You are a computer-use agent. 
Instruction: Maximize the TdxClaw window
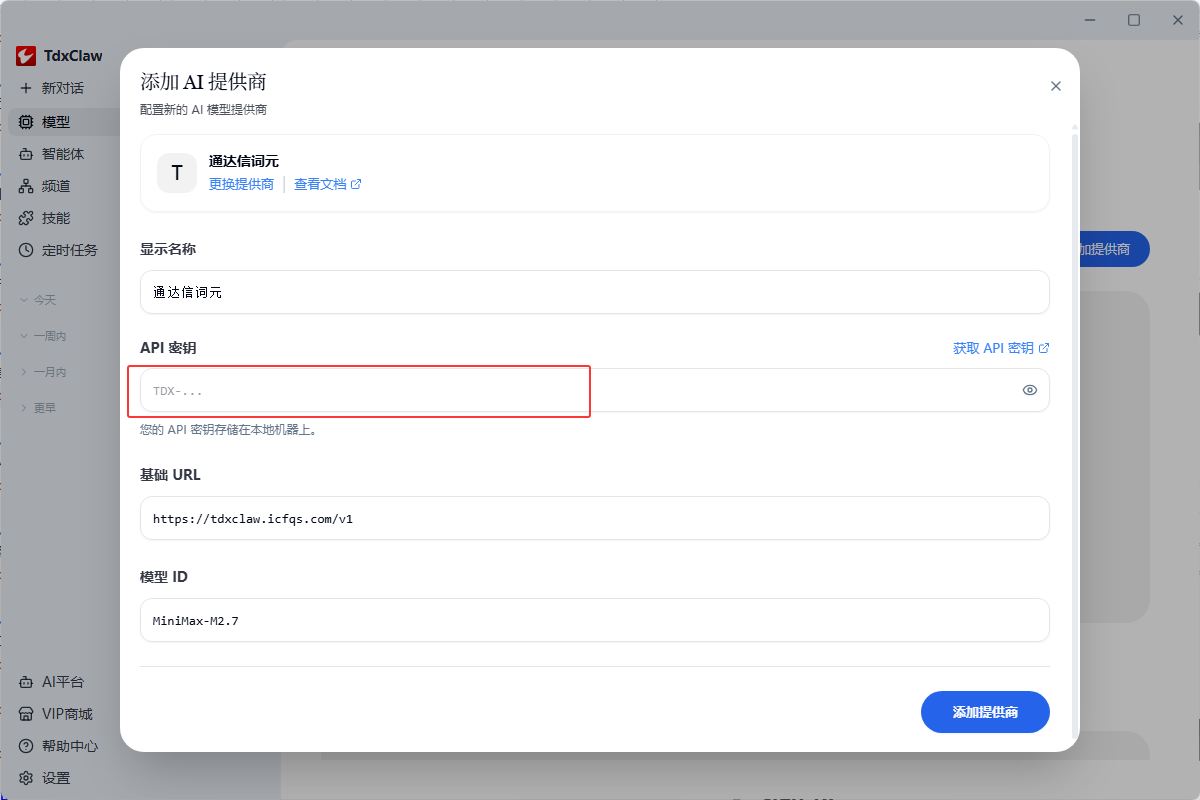[x=1134, y=20]
